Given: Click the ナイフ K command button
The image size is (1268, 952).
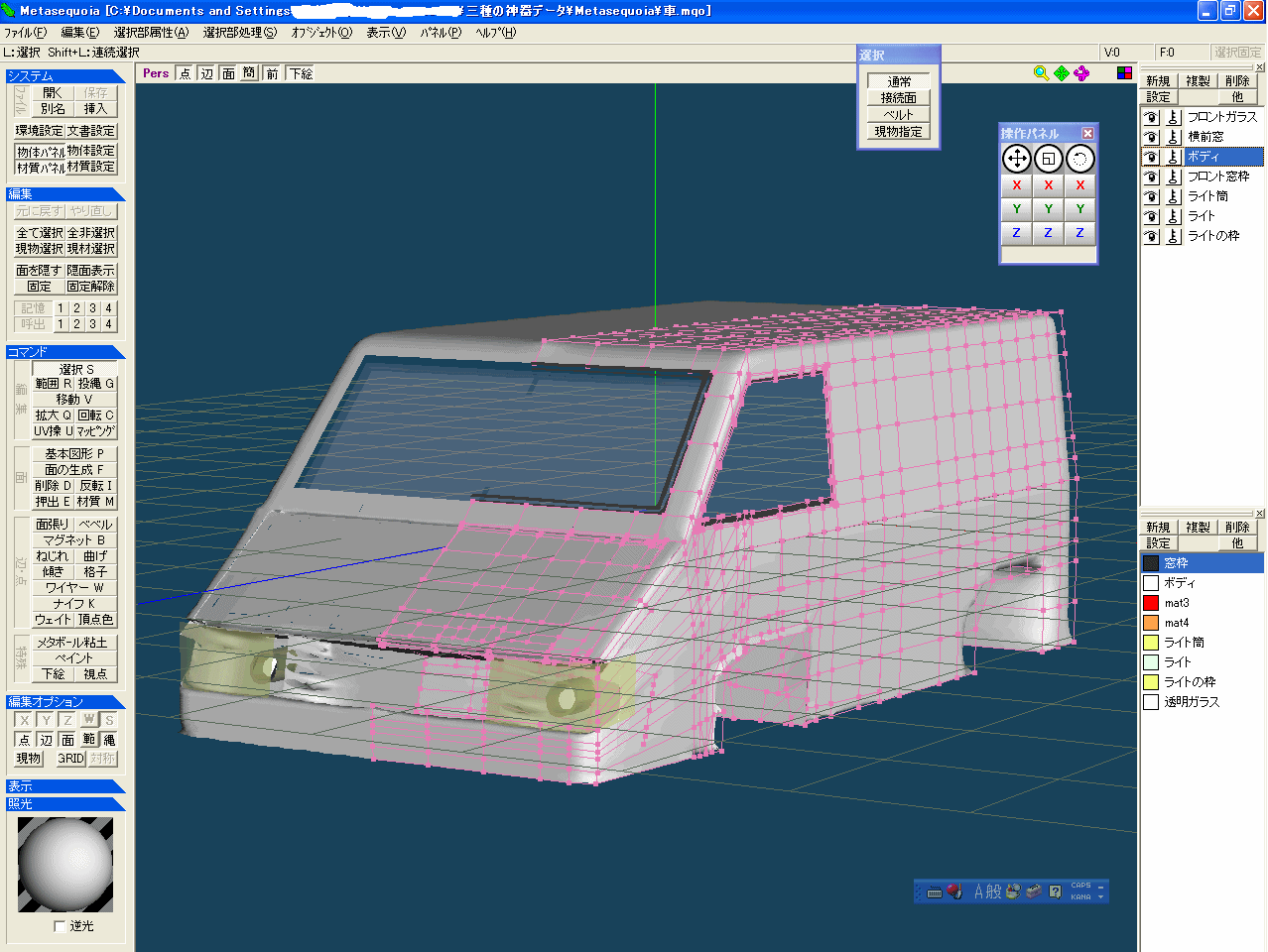Looking at the screenshot, I should 74,604.
